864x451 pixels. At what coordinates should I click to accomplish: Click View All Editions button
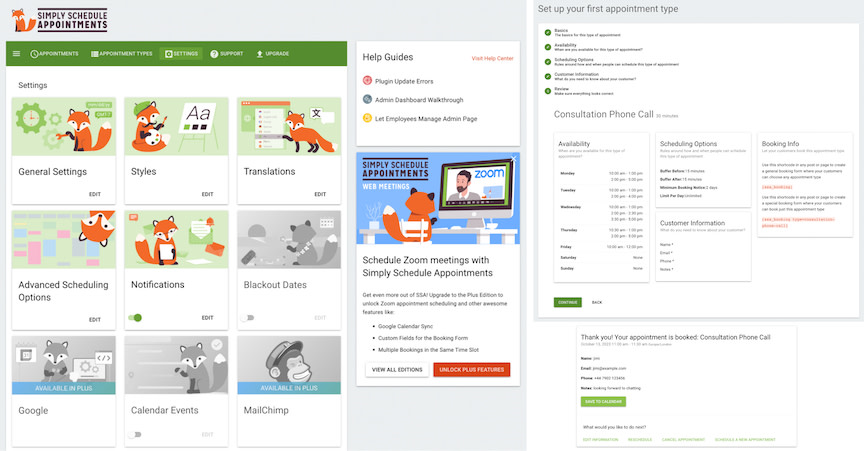pyautogui.click(x=397, y=369)
